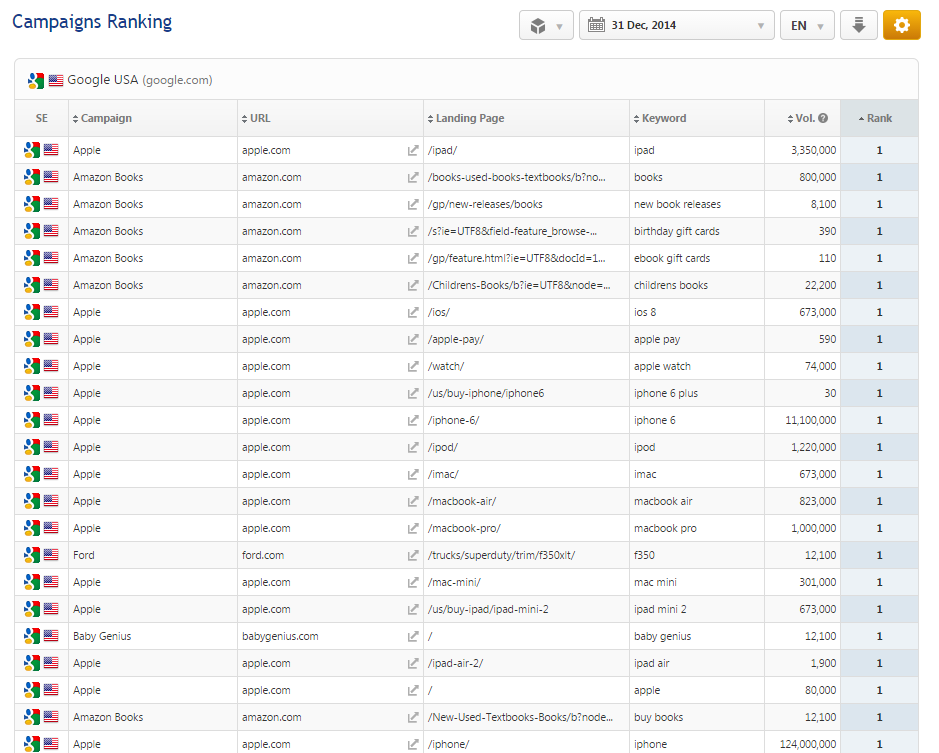The height and width of the screenshot is (753, 939).
Task: Click the calendar icon in date picker
Action: pos(596,26)
